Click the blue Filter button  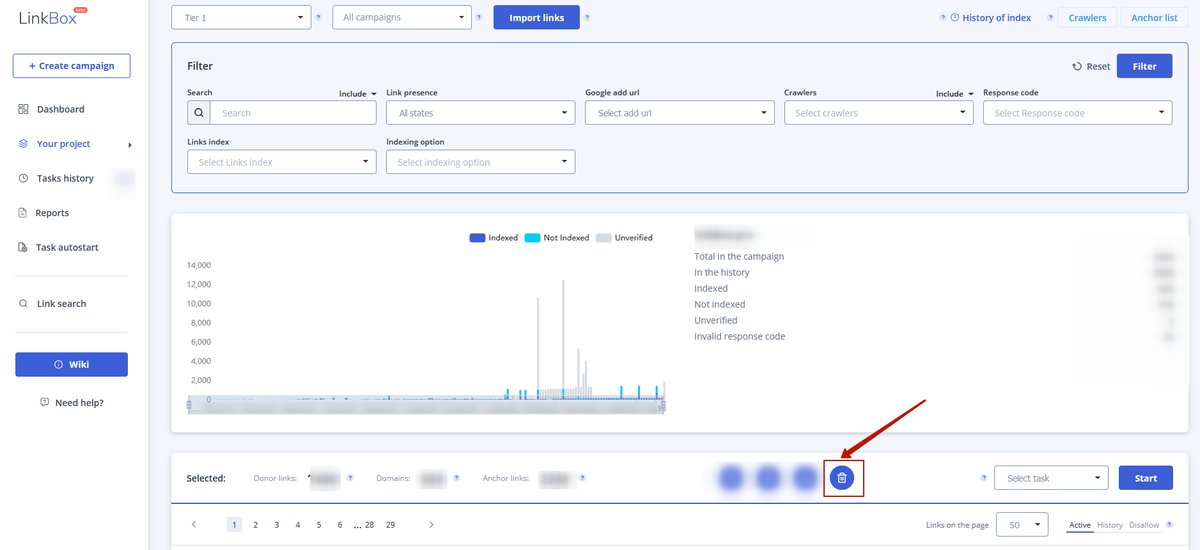[1145, 66]
